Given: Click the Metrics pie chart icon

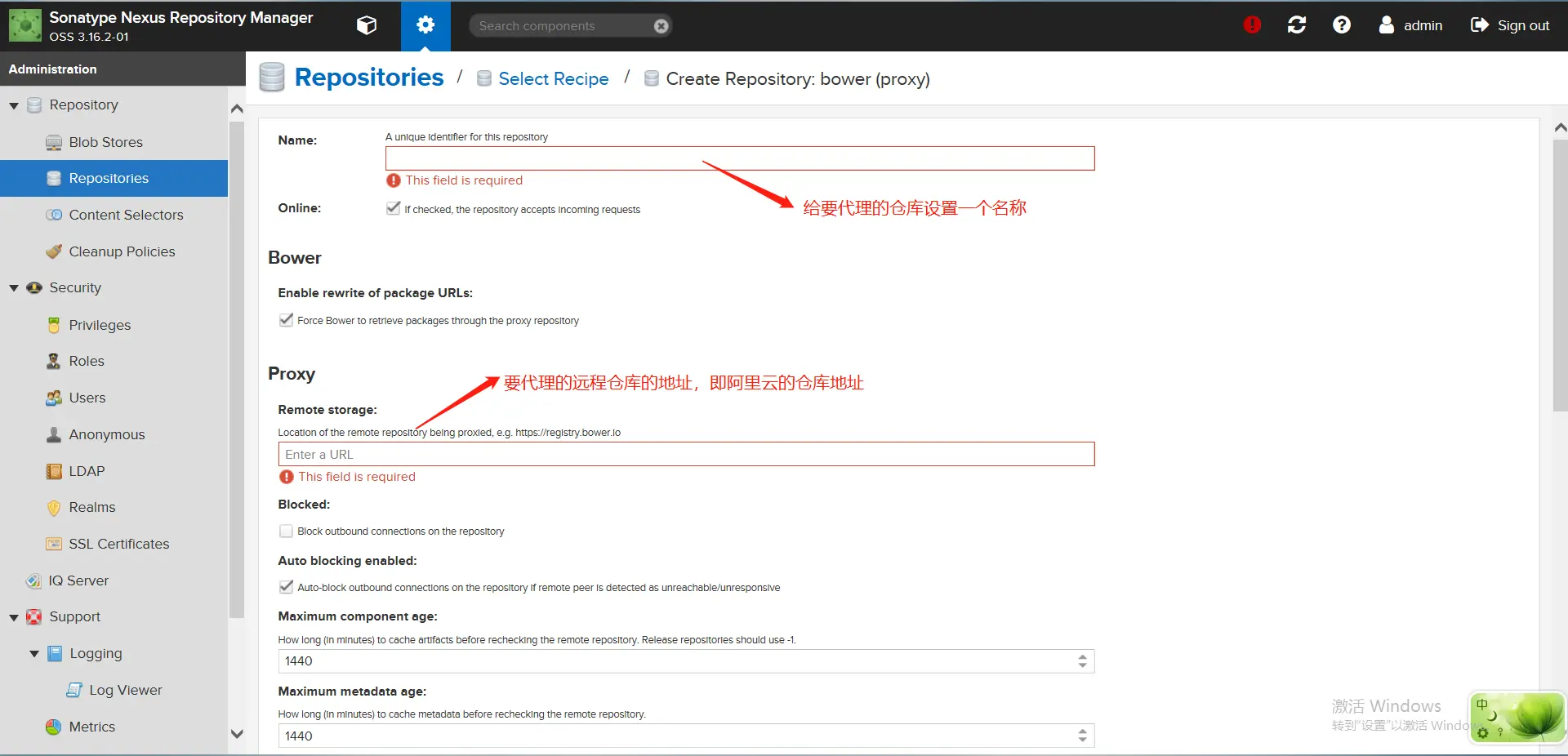Looking at the screenshot, I should tap(54, 727).
